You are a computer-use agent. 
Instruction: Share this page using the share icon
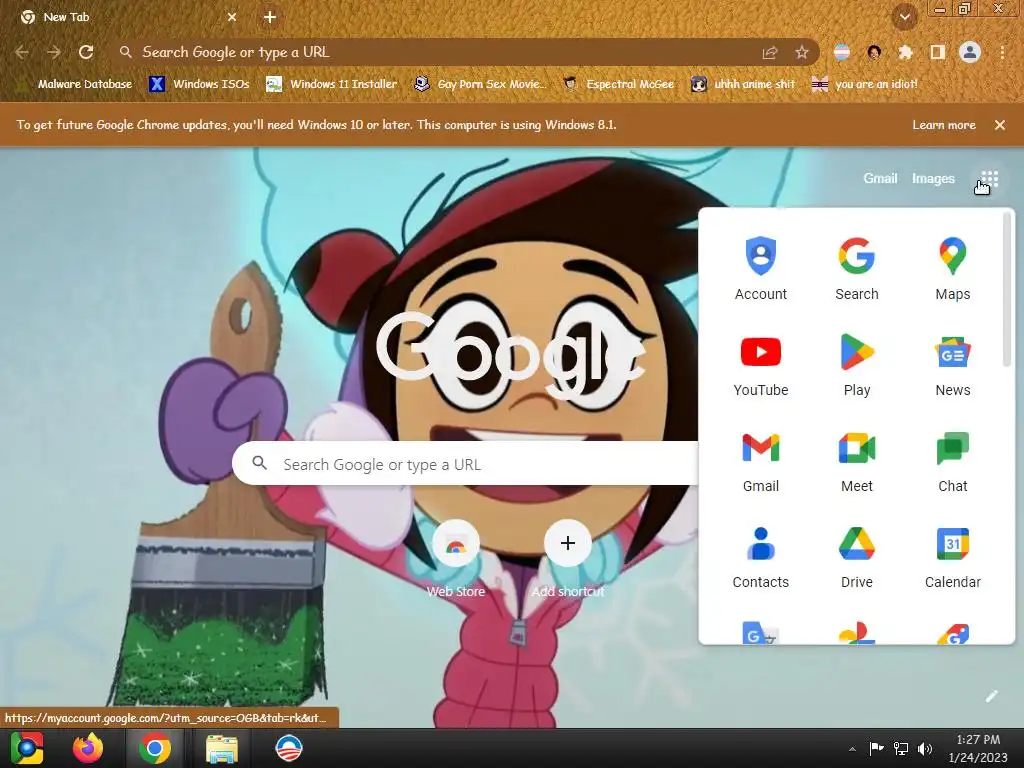coord(770,52)
